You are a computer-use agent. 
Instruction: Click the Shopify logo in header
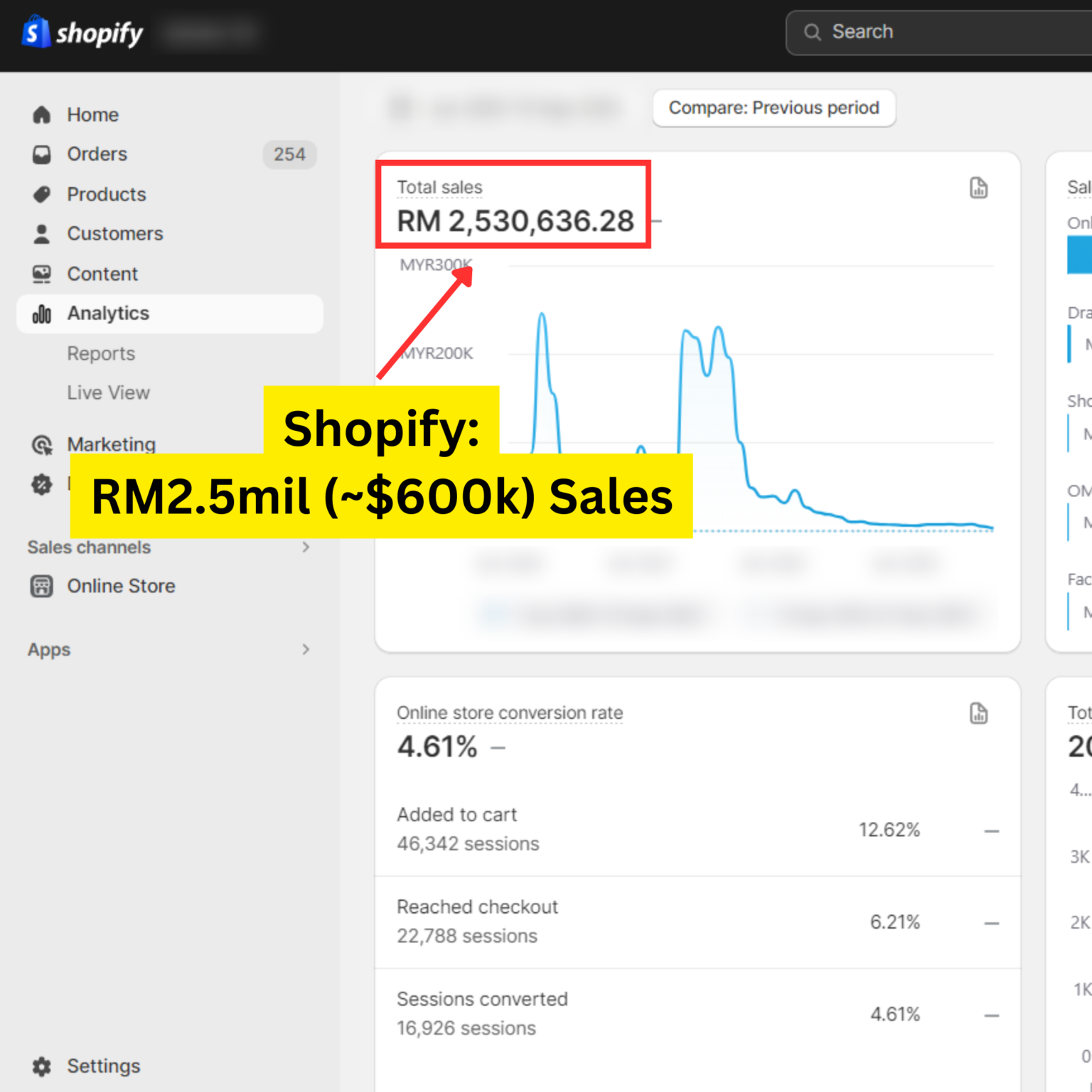[82, 33]
